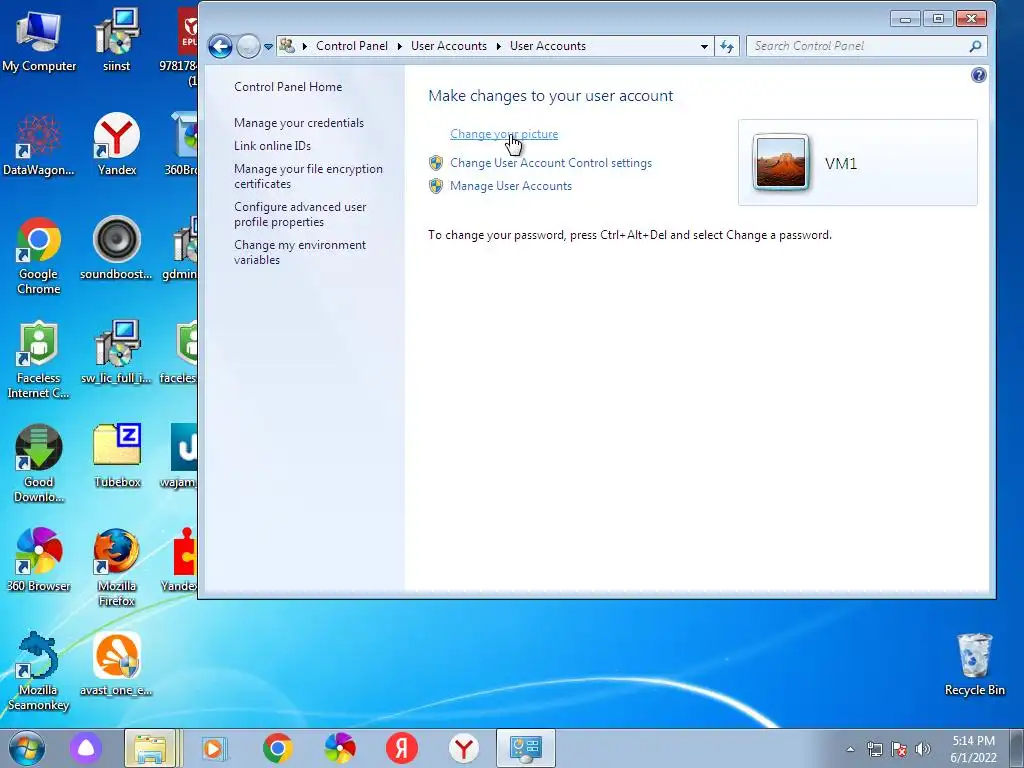Open My Computer desktop icon
The height and width of the screenshot is (768, 1024).
(39, 42)
